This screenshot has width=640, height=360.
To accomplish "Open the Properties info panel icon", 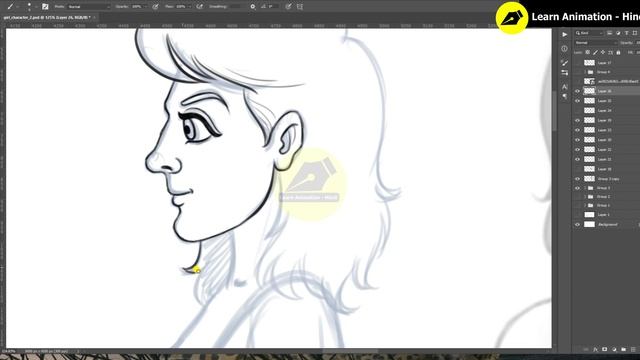I will tap(564, 49).
